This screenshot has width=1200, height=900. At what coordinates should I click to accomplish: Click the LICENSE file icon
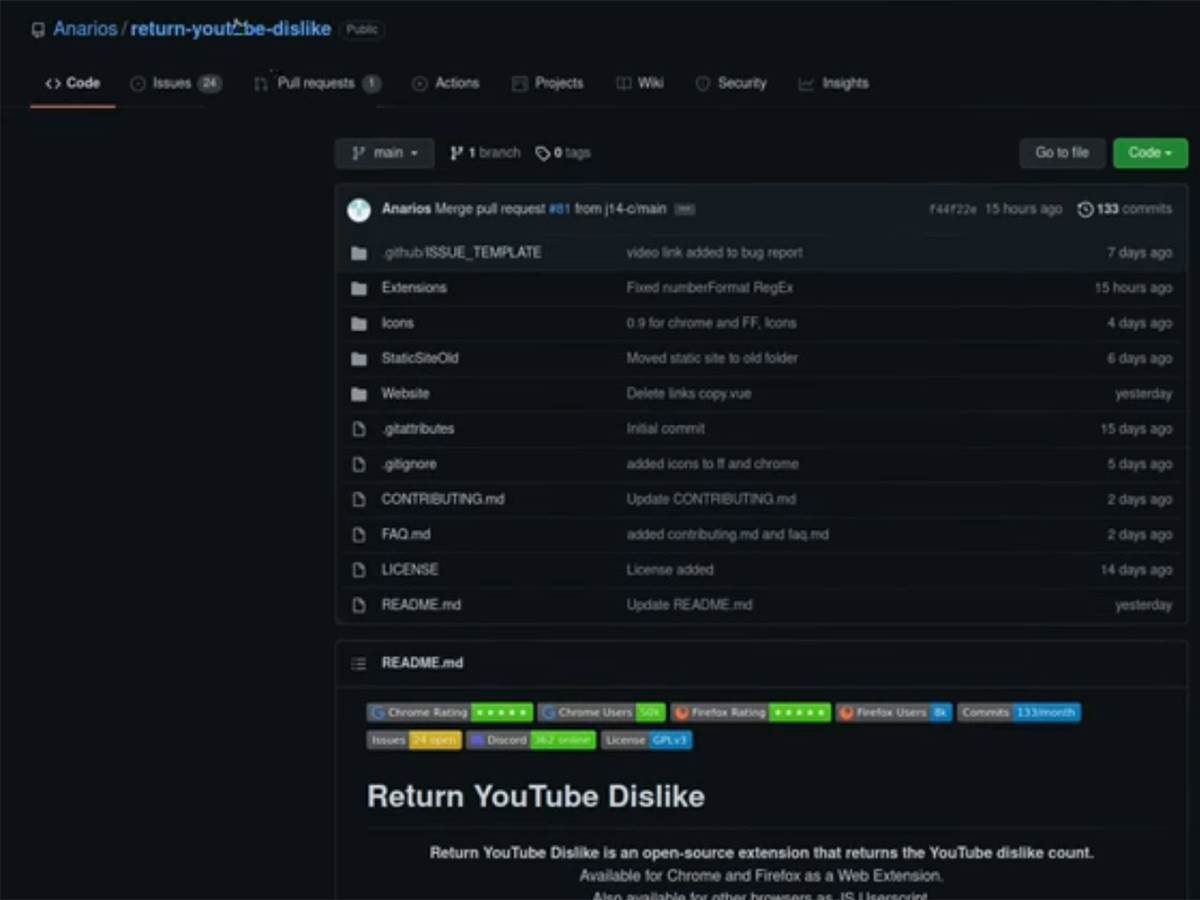tap(359, 570)
